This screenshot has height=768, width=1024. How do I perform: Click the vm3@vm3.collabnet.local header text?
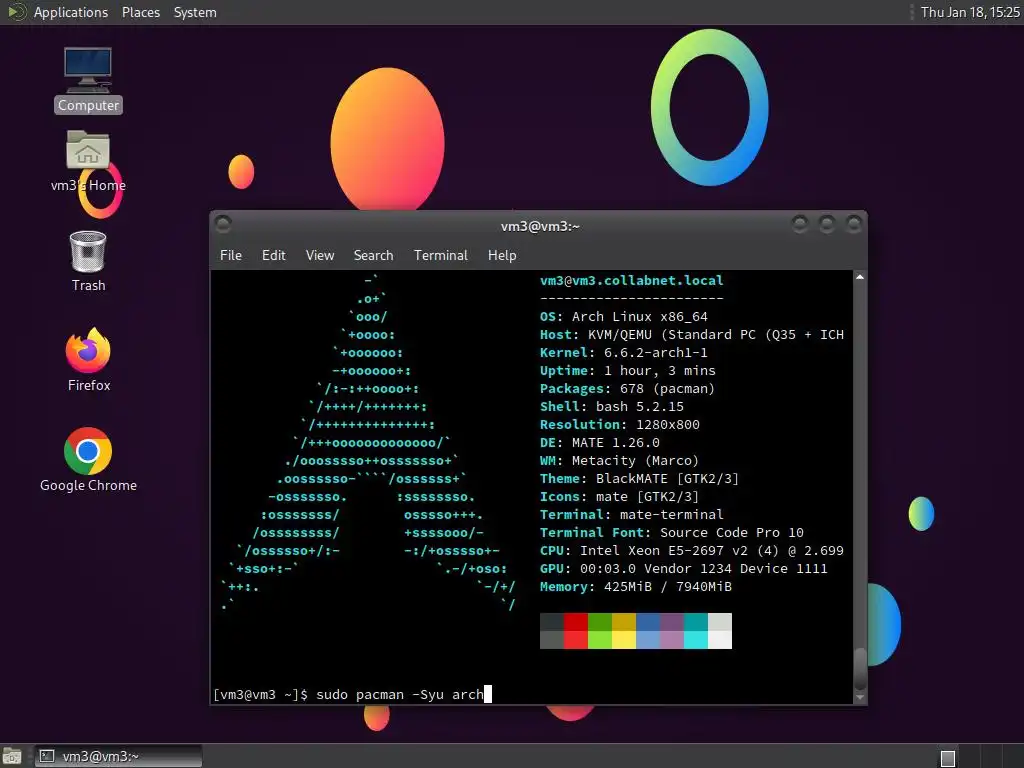632,281
